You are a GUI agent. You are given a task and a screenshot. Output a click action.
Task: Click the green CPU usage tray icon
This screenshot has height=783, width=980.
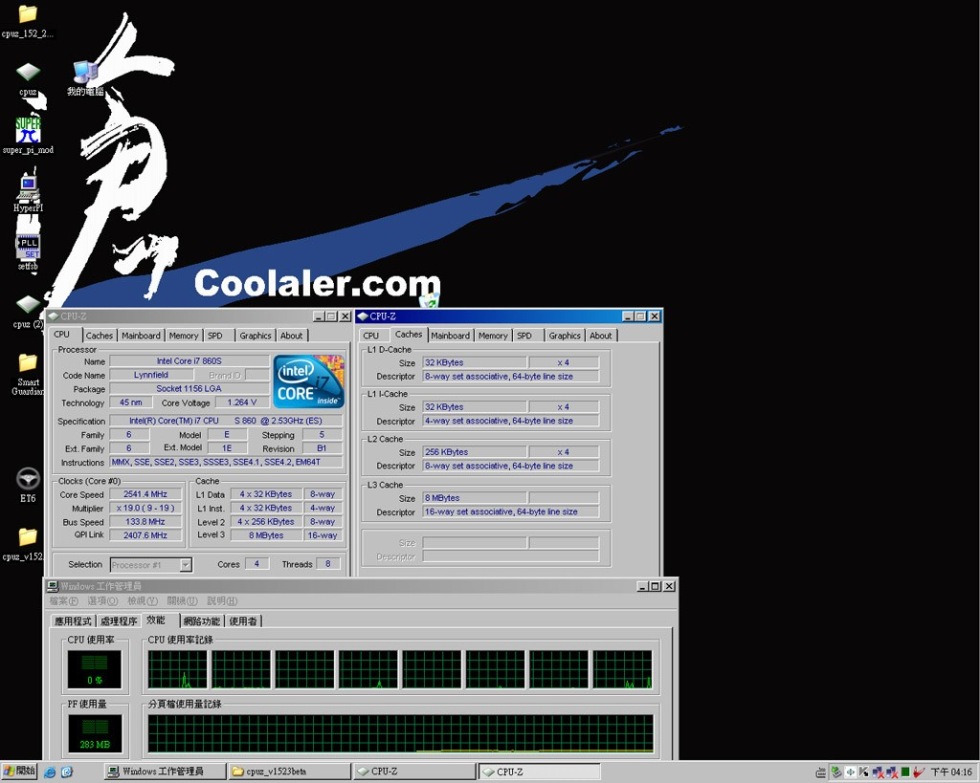905,773
